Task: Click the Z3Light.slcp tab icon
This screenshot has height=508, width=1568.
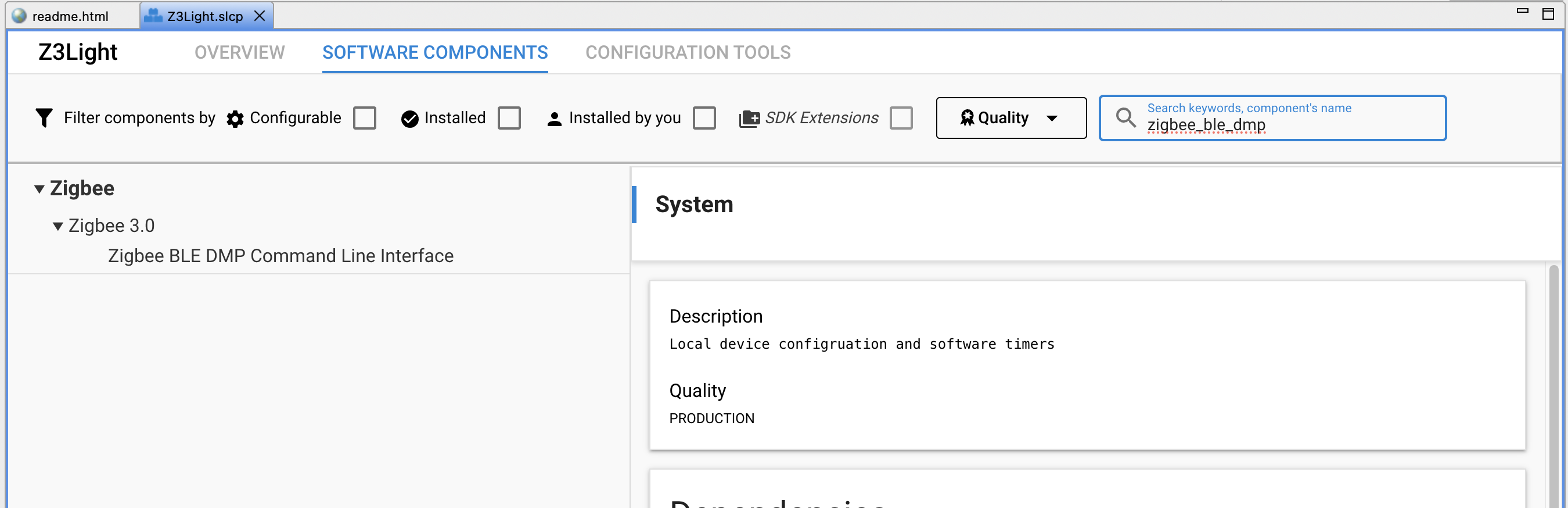Action: [153, 15]
